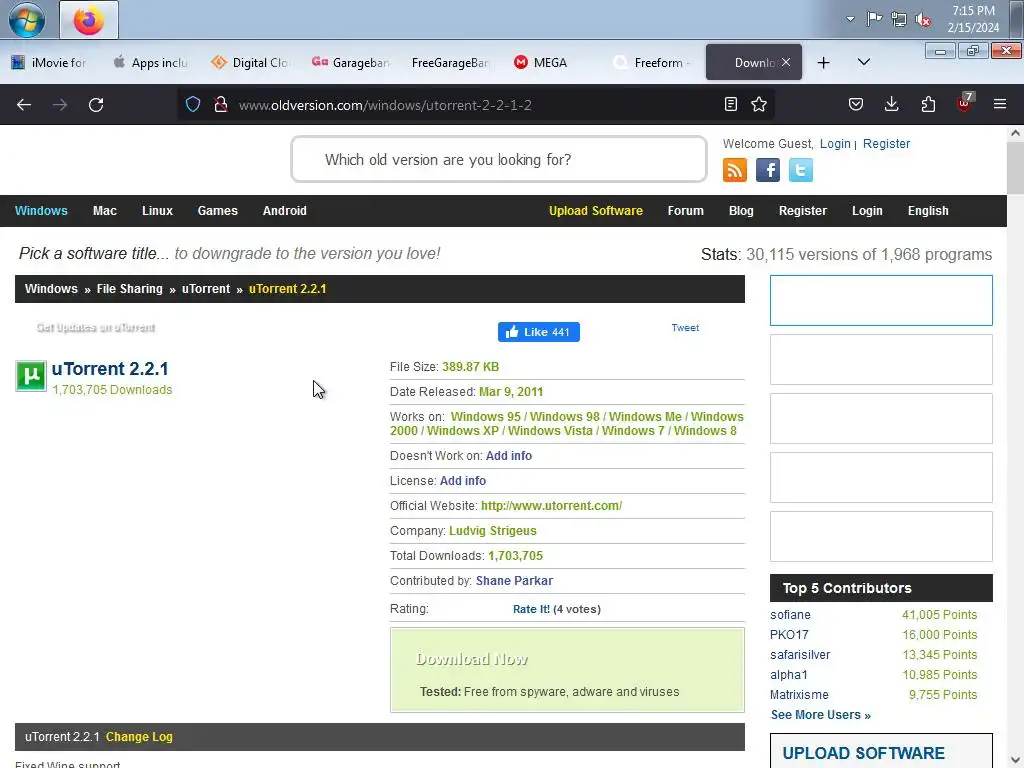Open the tracking protection shield icon
The height and width of the screenshot is (768, 1024).
click(x=193, y=104)
